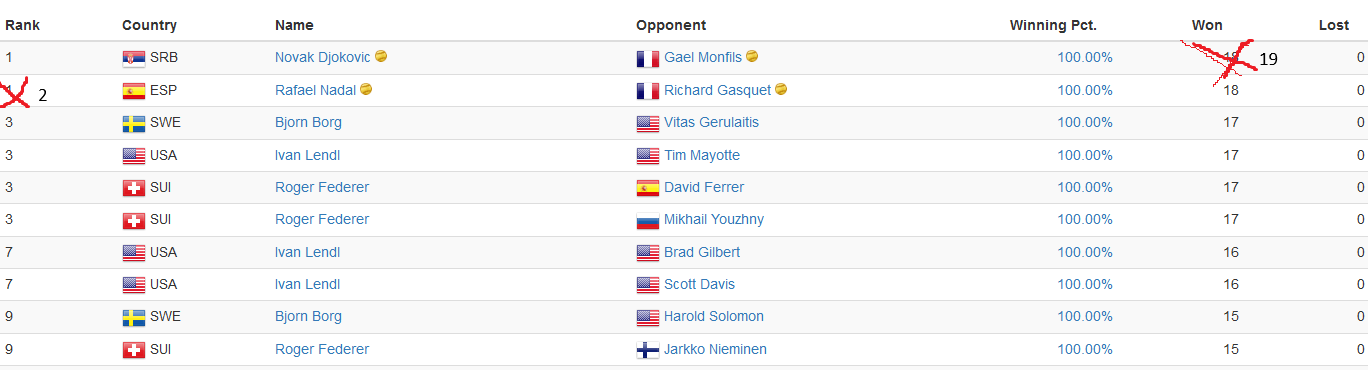This screenshot has width=1368, height=370.
Task: Click the Finnish flag beside Jarkko Nieminen
Action: coord(648,350)
